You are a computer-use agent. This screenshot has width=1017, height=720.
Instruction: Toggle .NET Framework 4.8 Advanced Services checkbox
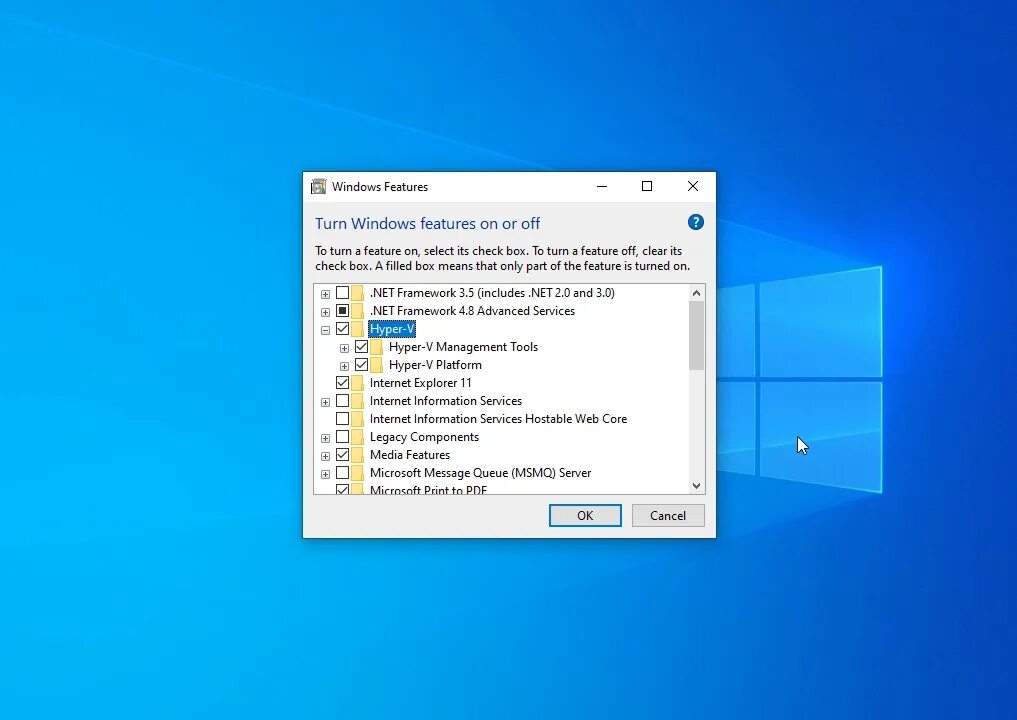coord(342,311)
